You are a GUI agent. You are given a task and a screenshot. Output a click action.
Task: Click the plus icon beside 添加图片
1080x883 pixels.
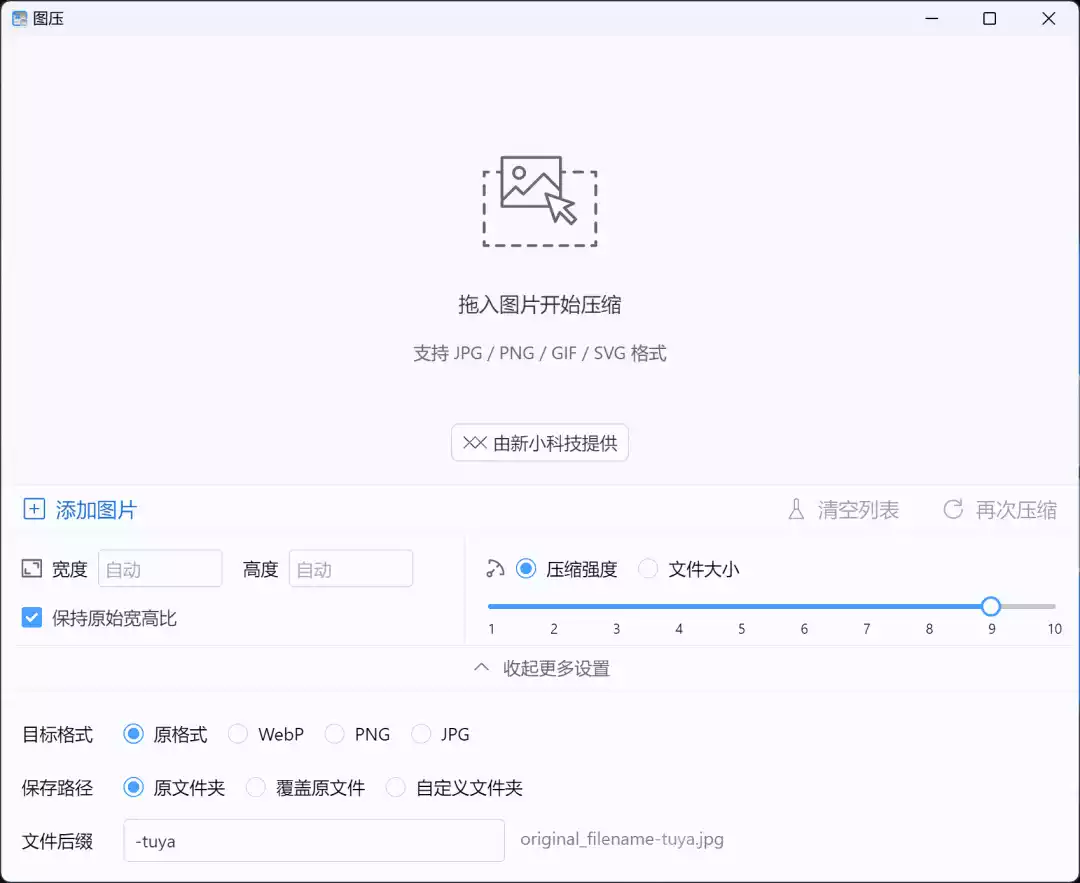tap(34, 509)
